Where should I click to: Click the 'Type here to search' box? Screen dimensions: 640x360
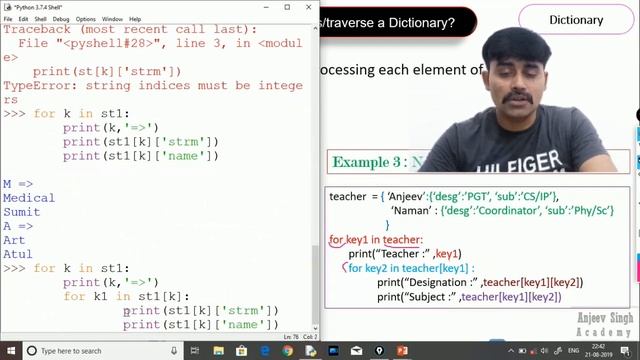point(102,351)
